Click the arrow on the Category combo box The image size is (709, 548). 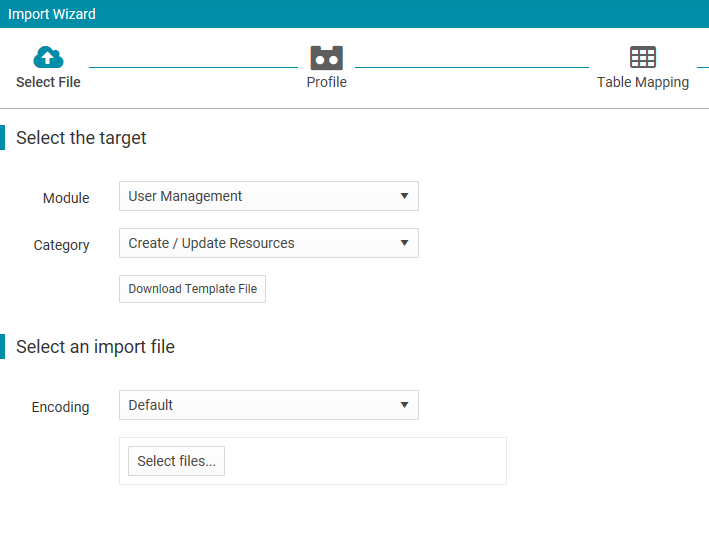click(404, 243)
